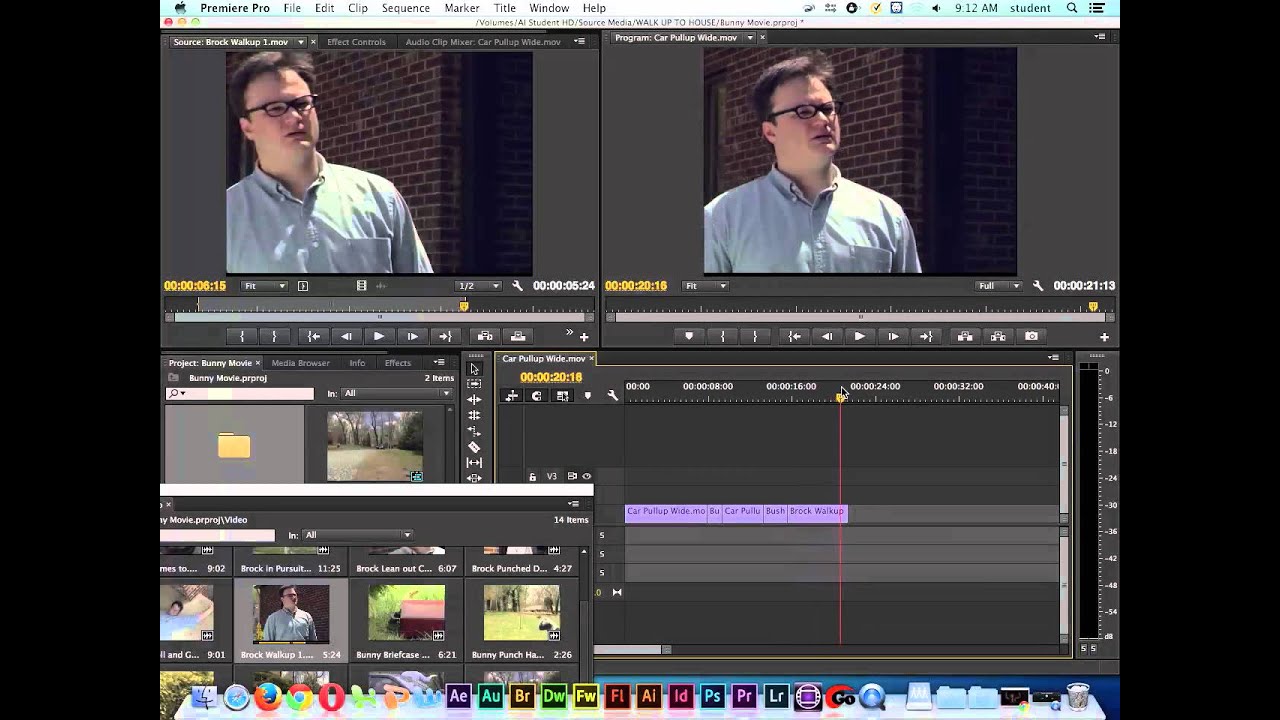
Task: Select Car Pullup Wide clip in timeline
Action: coord(666,512)
